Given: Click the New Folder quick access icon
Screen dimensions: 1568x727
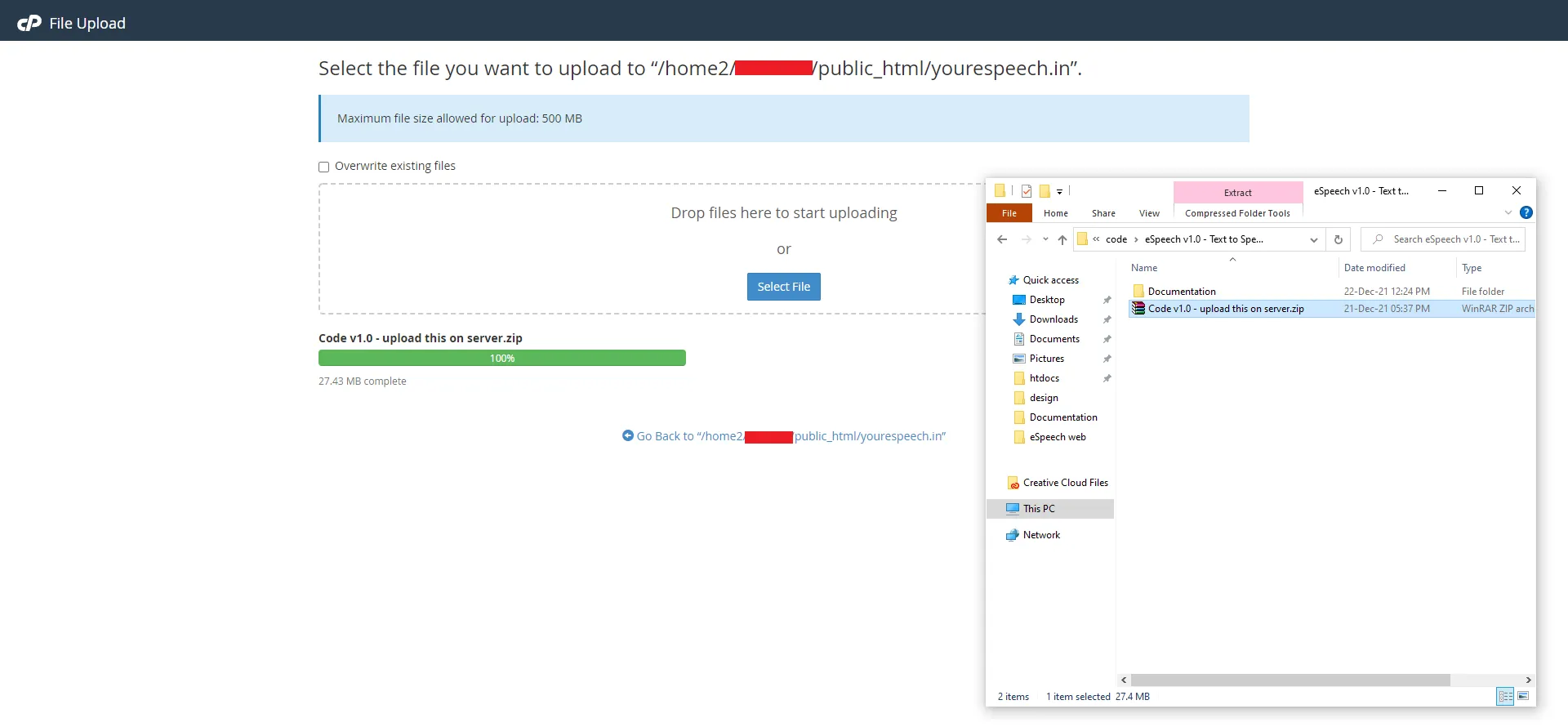Looking at the screenshot, I should coord(1044,191).
